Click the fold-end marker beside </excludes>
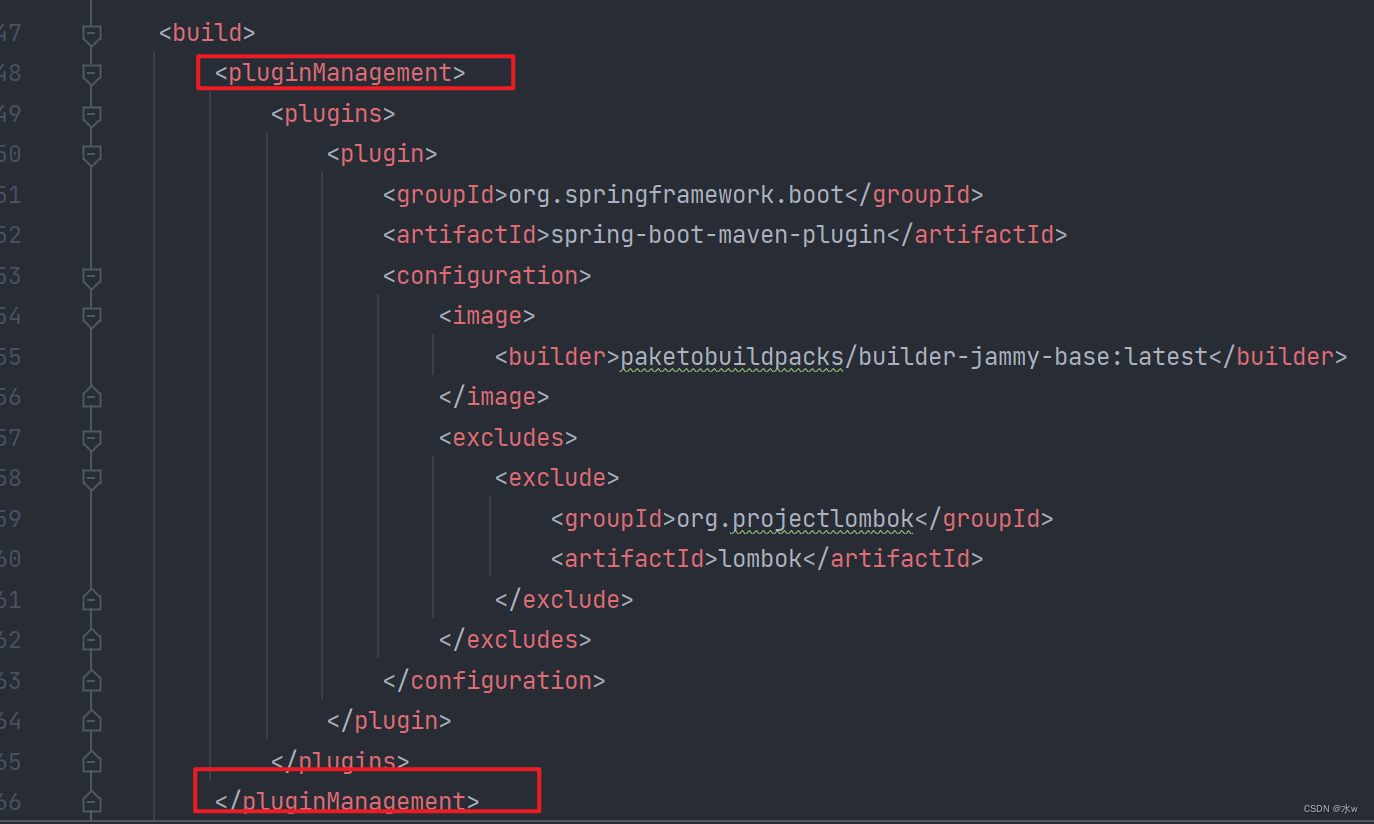 pyautogui.click(x=91, y=640)
